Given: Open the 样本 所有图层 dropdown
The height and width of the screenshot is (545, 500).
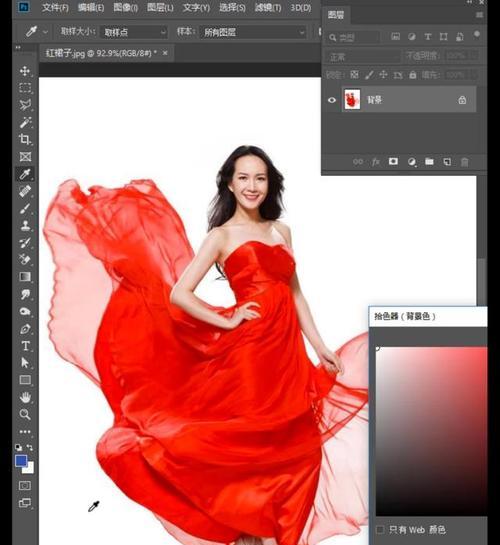Looking at the screenshot, I should click(x=253, y=32).
